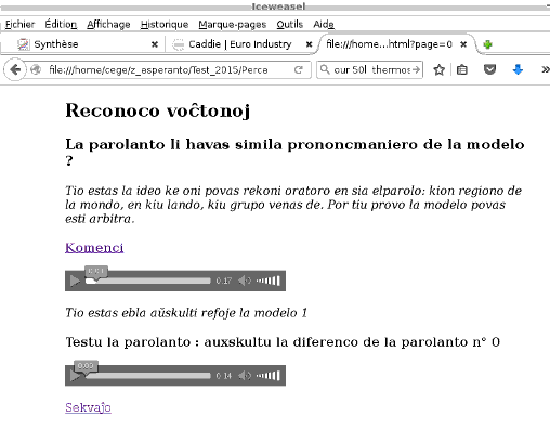Play the model audio in first player
This screenshot has width=550, height=430.
[x=74, y=281]
